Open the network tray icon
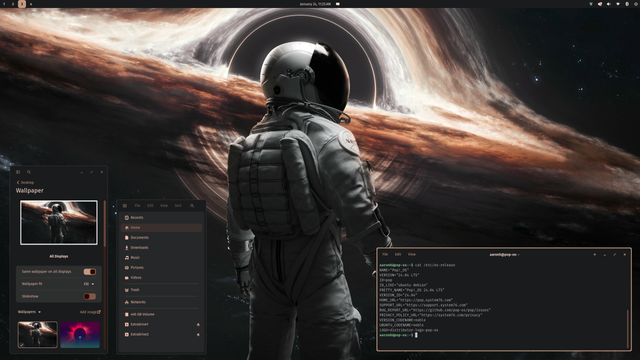640x360 pixels. (618, 4)
